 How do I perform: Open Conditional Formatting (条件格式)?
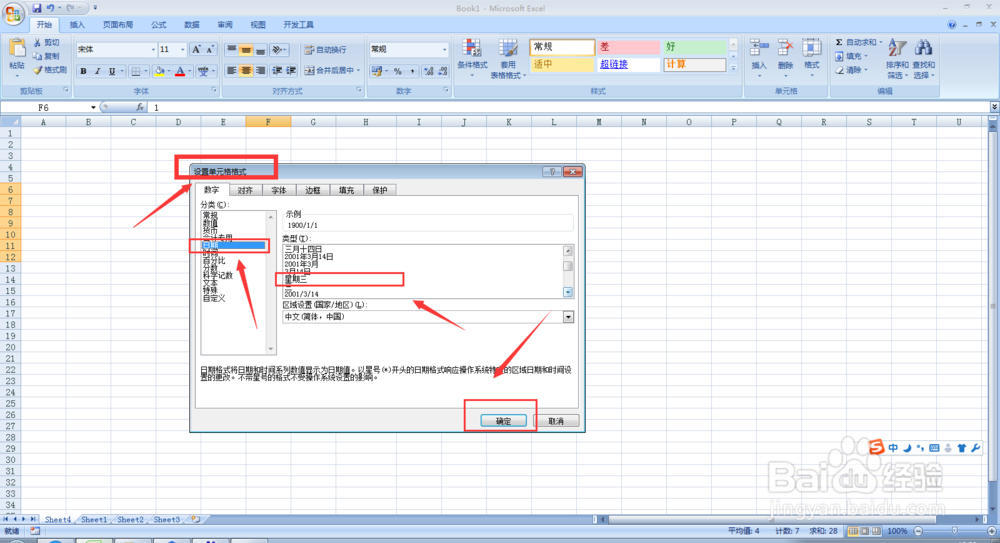tap(472, 57)
